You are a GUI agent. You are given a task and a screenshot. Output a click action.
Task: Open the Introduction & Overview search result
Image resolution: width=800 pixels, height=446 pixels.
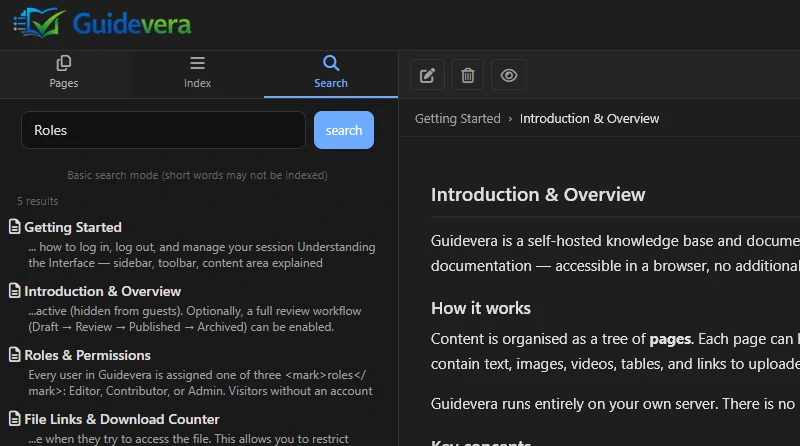102,291
